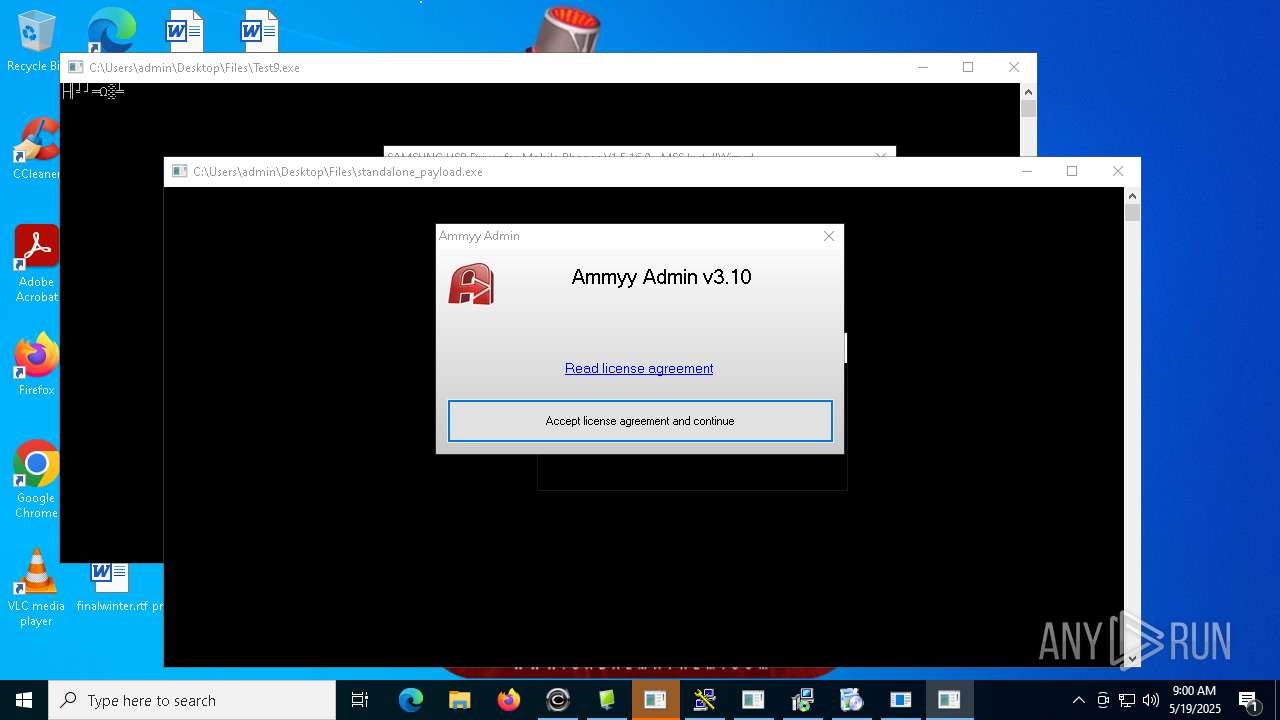This screenshot has width=1280, height=720.
Task: Minimize the standalone_payload.exe console window
Action: pos(1026,171)
